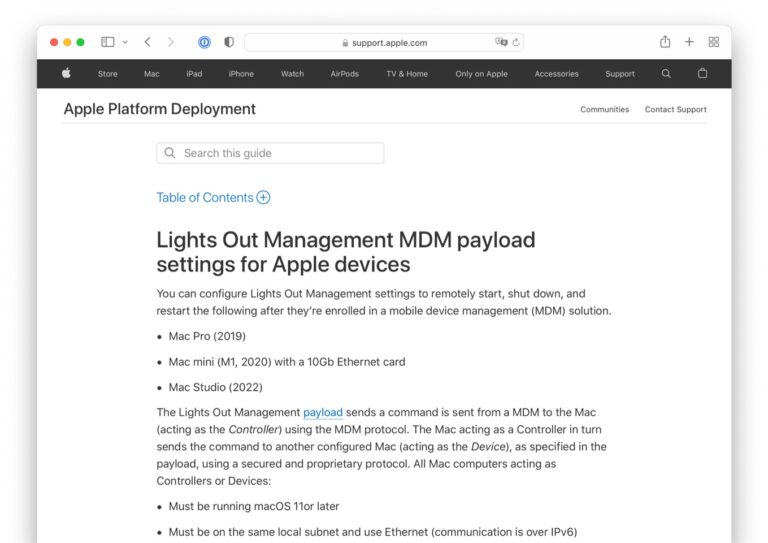
Task: Click the green full-screen window button
Action: click(x=80, y=42)
